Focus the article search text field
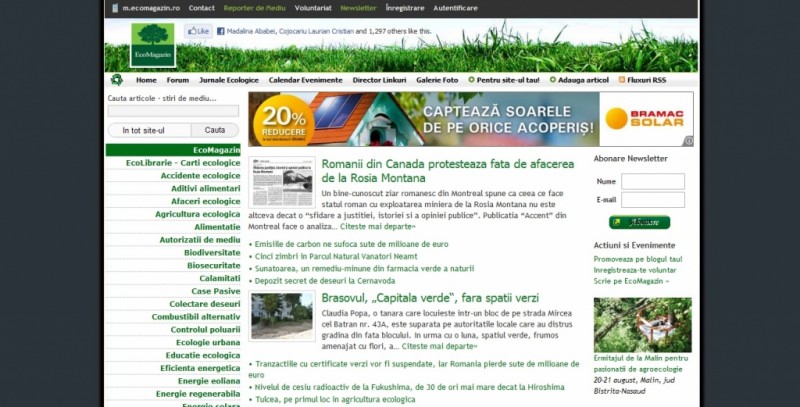800x407 pixels. 173,112
